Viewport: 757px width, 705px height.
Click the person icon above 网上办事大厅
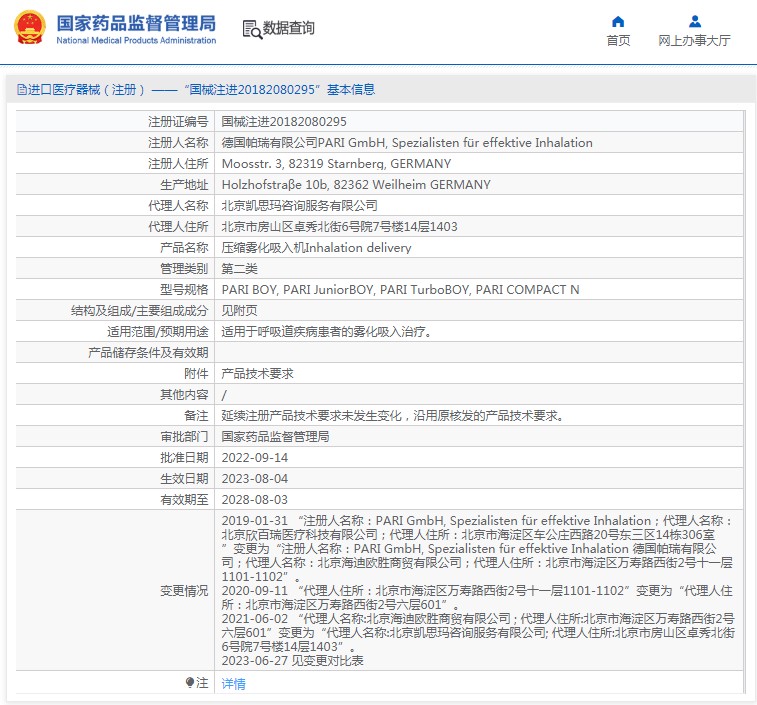694,21
